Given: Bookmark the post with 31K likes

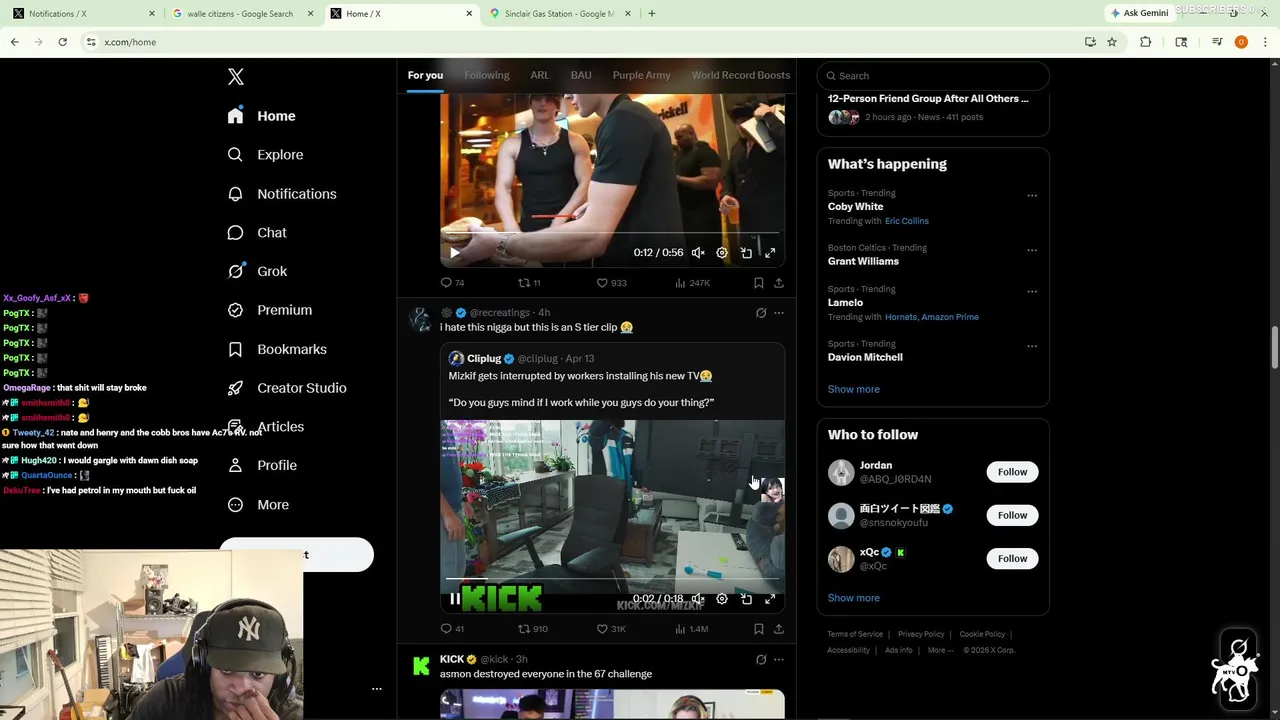Looking at the screenshot, I should [x=759, y=629].
